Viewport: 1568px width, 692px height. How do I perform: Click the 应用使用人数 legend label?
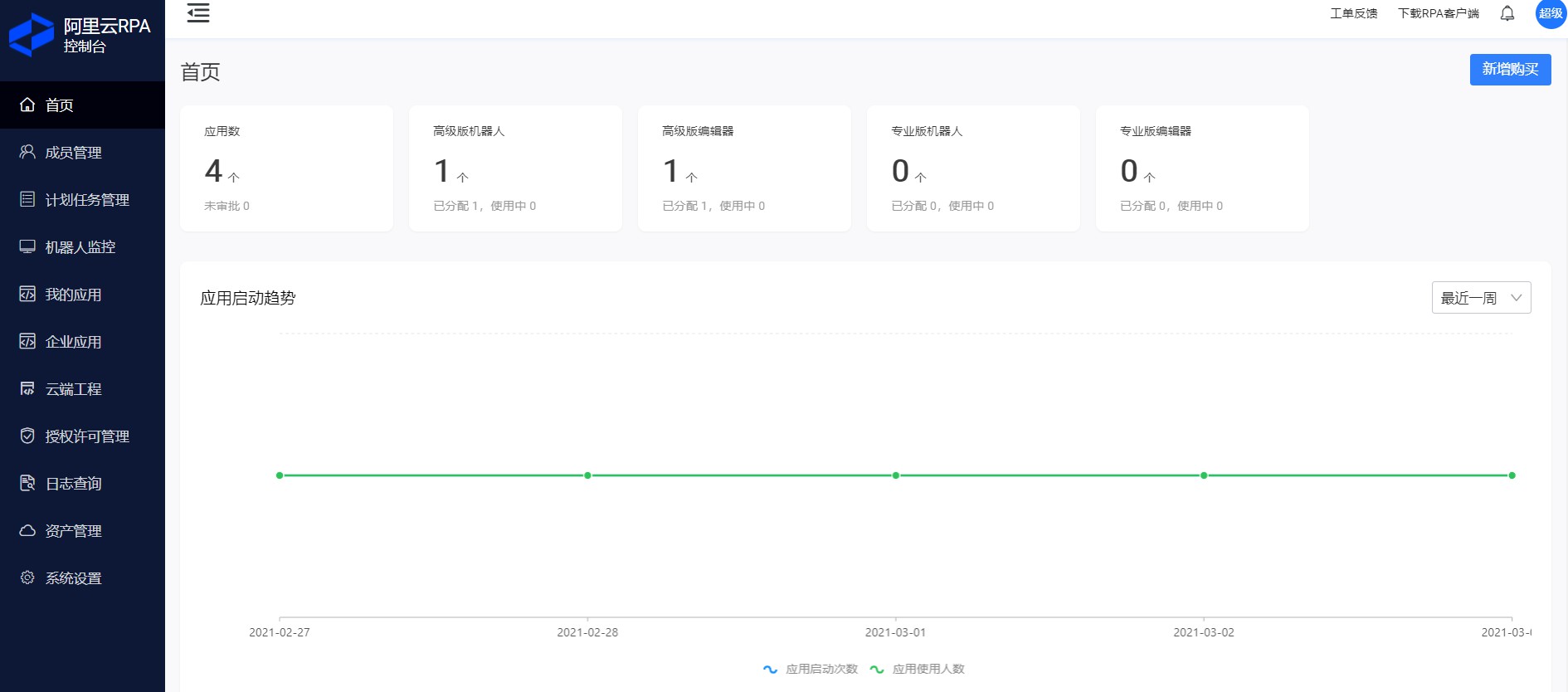coord(928,669)
